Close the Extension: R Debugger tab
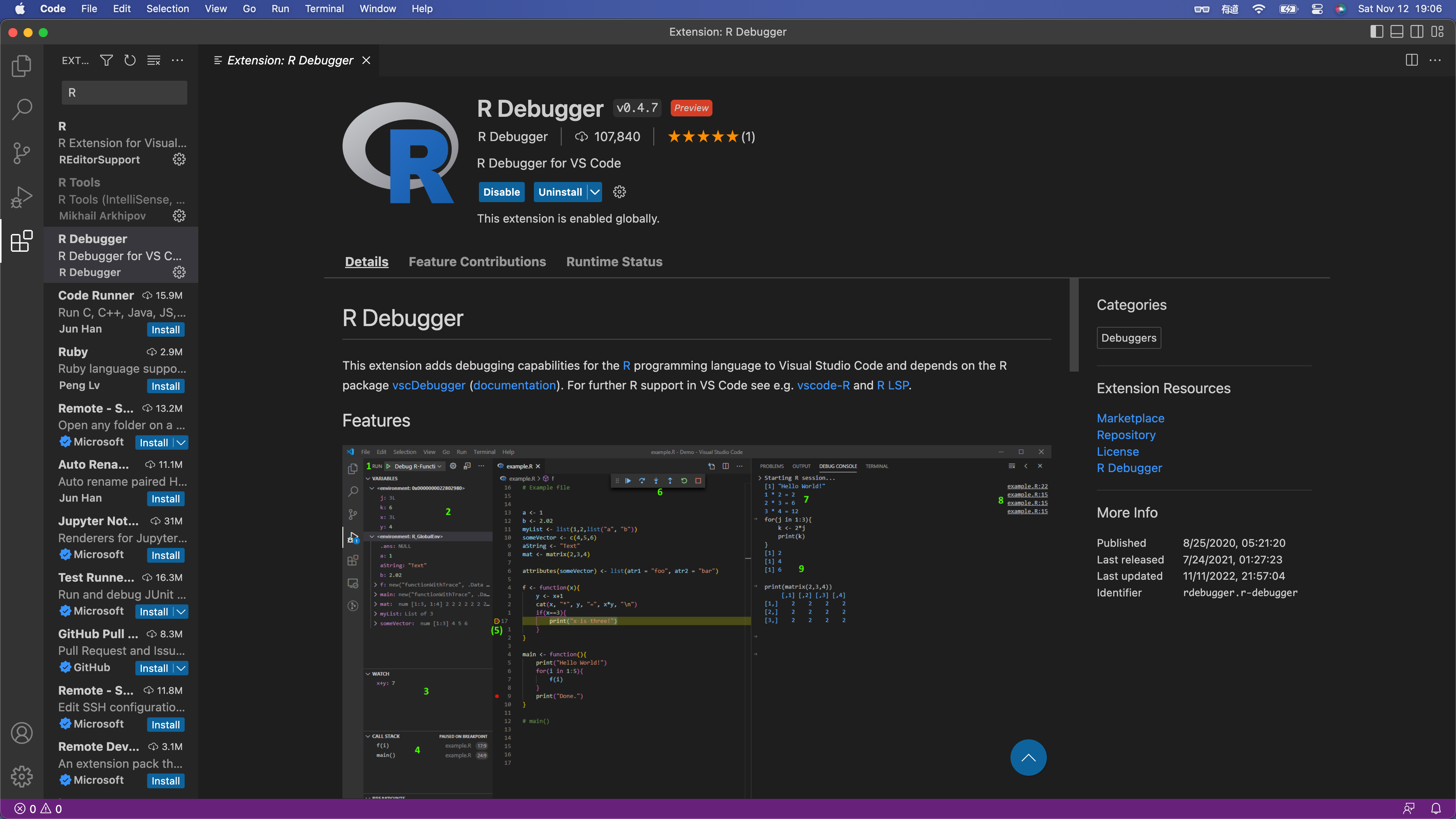Screen dimensions: 1456x819 pyautogui.click(x=366, y=61)
